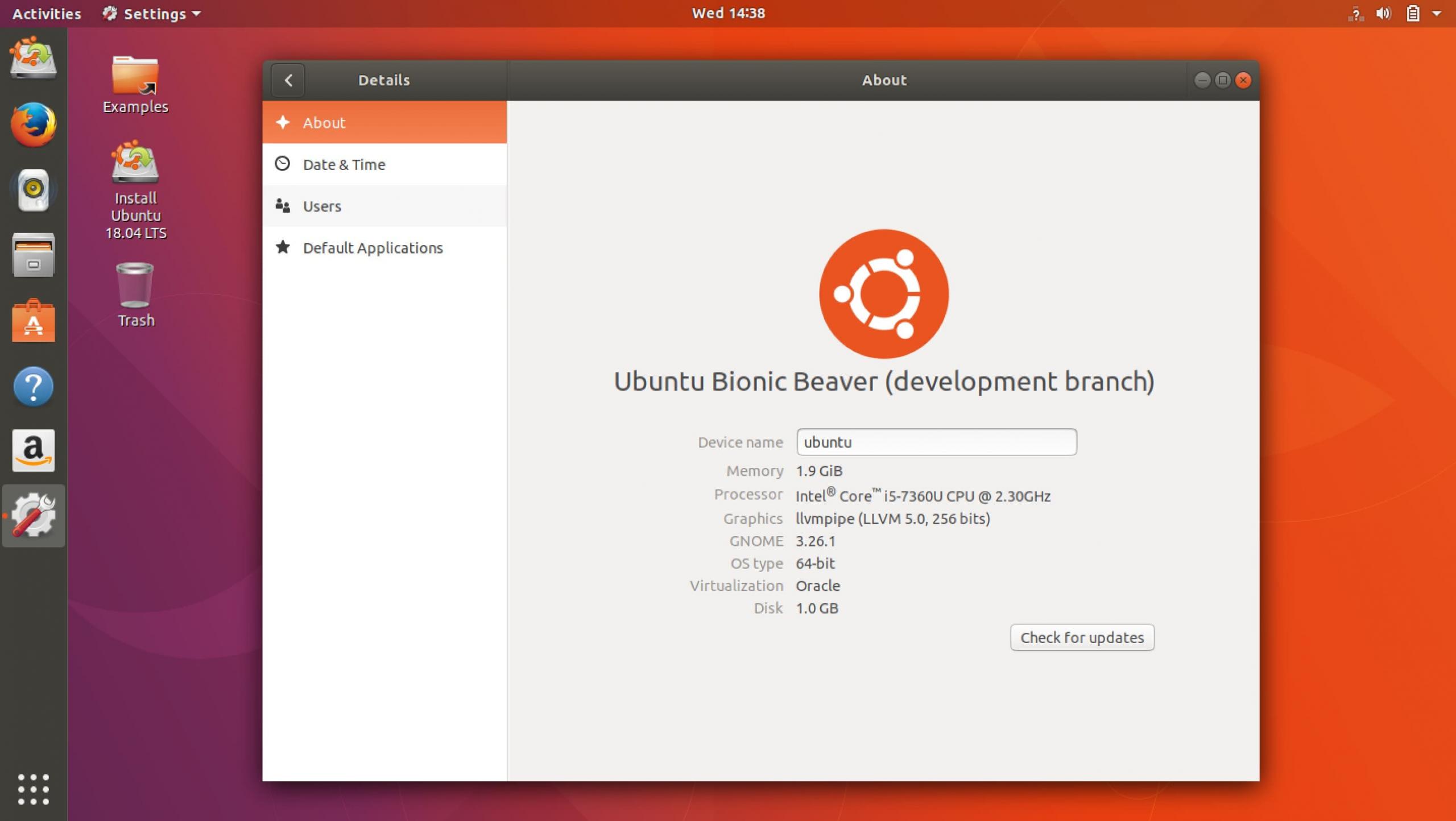Select Default Applications in the sidebar
This screenshot has height=821, width=1456.
tap(372, 247)
